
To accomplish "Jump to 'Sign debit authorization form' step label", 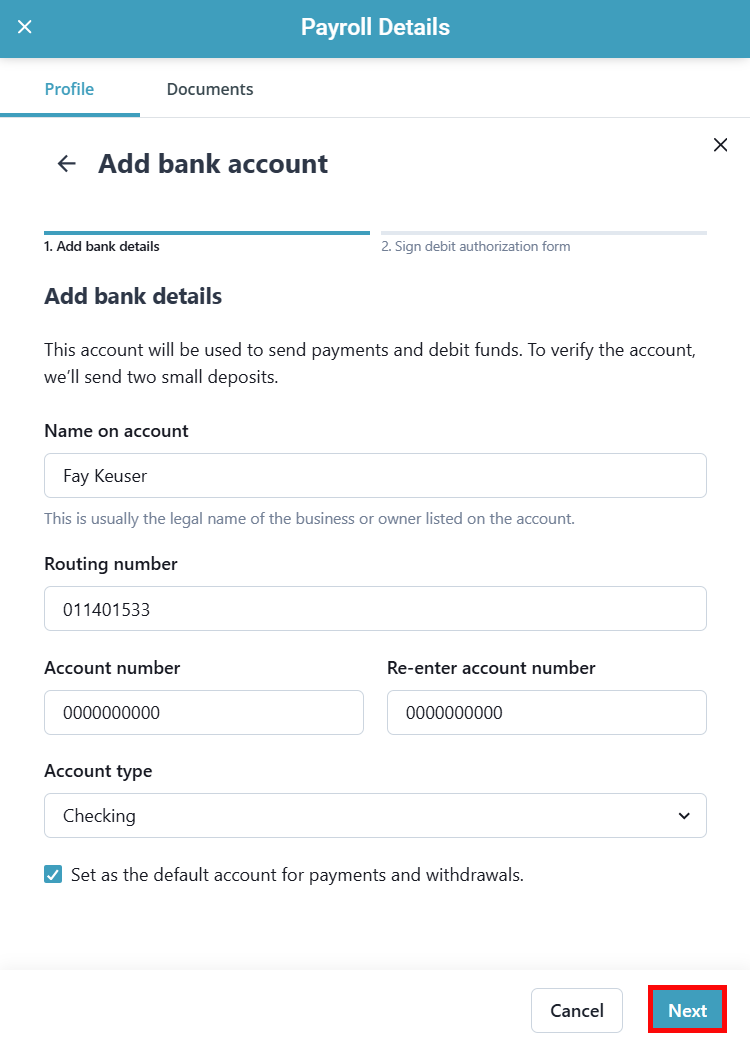I will [476, 247].
